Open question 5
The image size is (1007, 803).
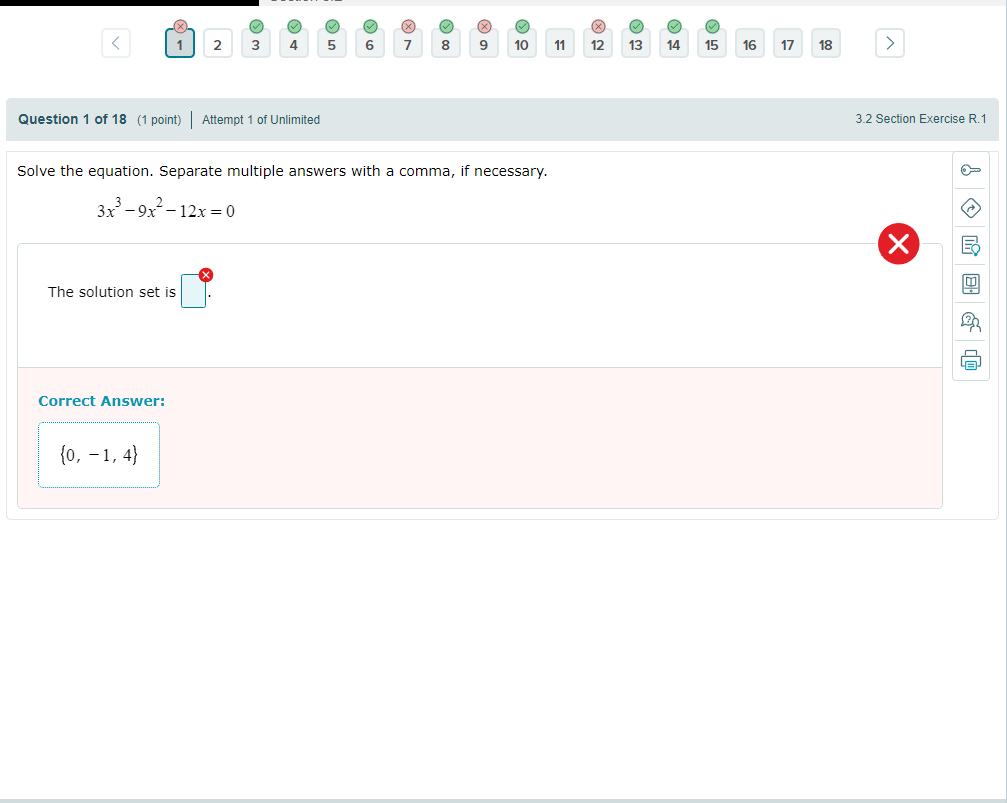tap(331, 44)
